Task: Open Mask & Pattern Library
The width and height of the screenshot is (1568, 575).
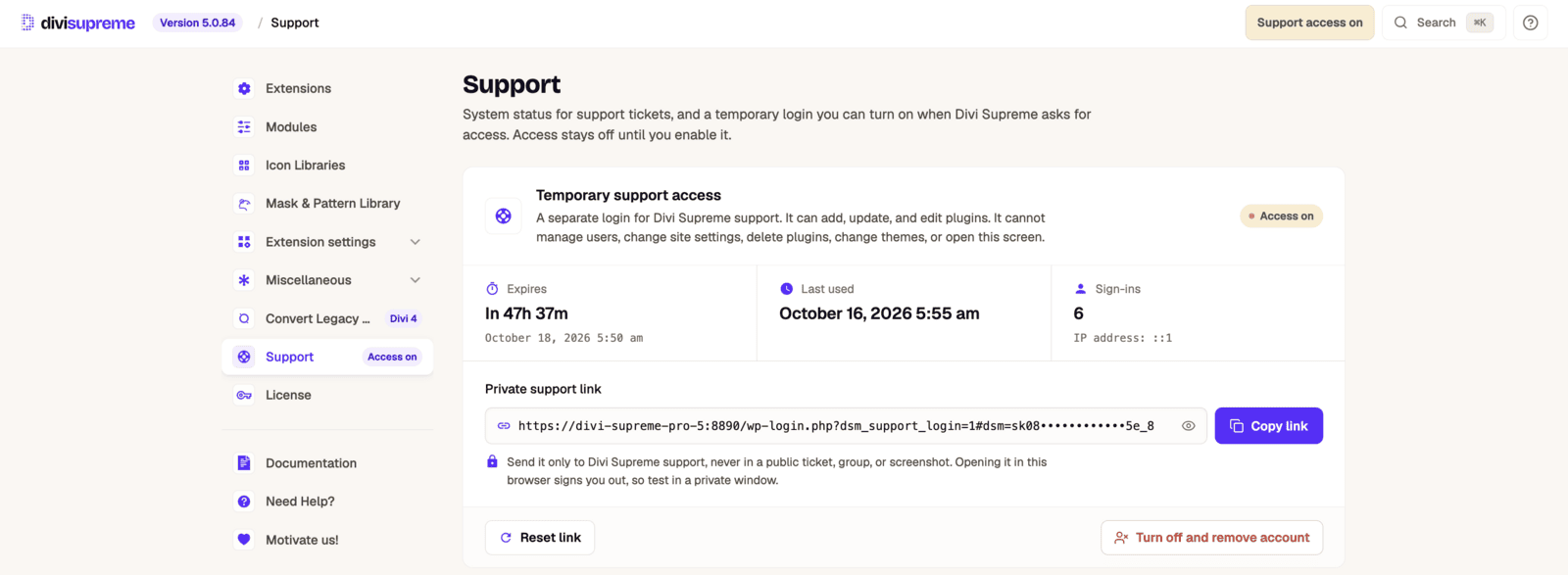Action: click(x=327, y=204)
